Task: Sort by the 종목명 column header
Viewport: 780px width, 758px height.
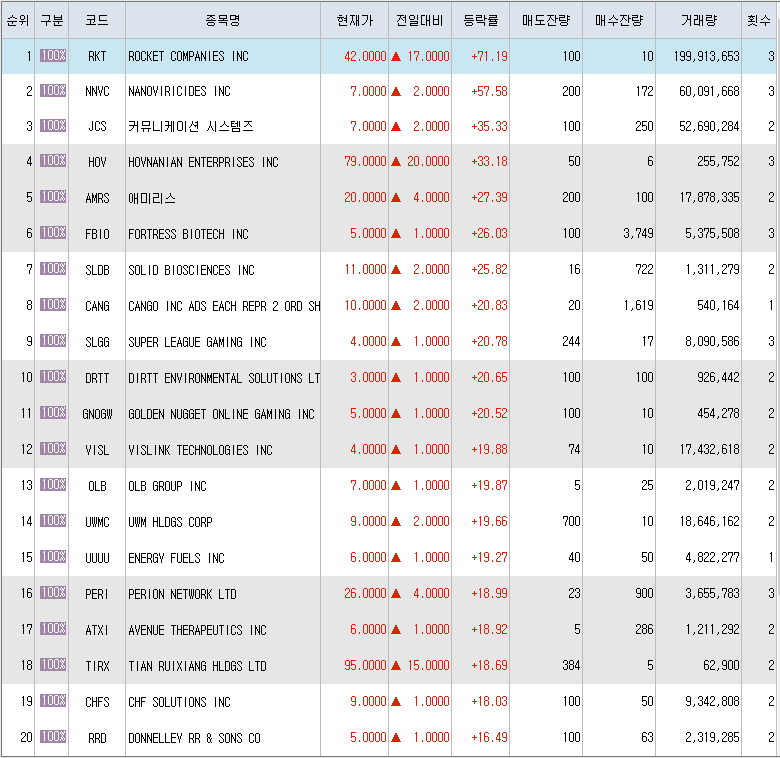Action: (x=223, y=20)
